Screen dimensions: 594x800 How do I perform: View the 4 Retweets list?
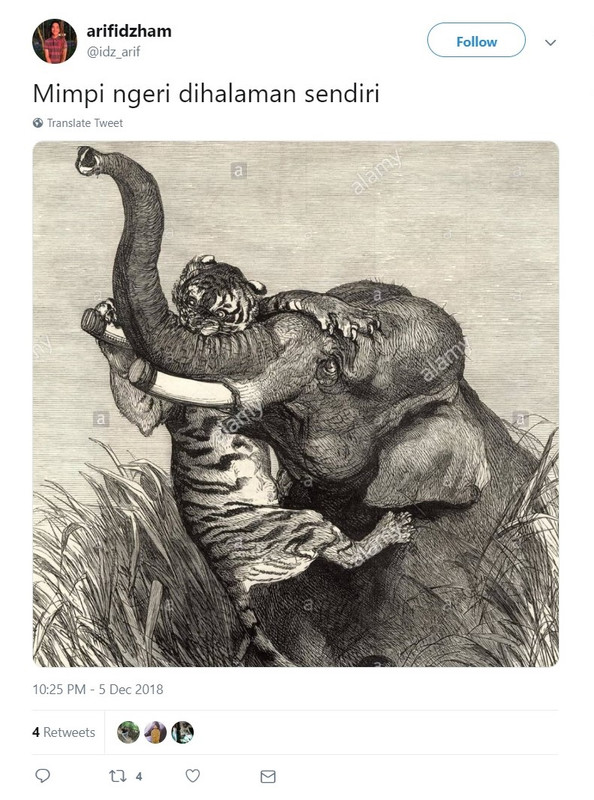coord(64,732)
